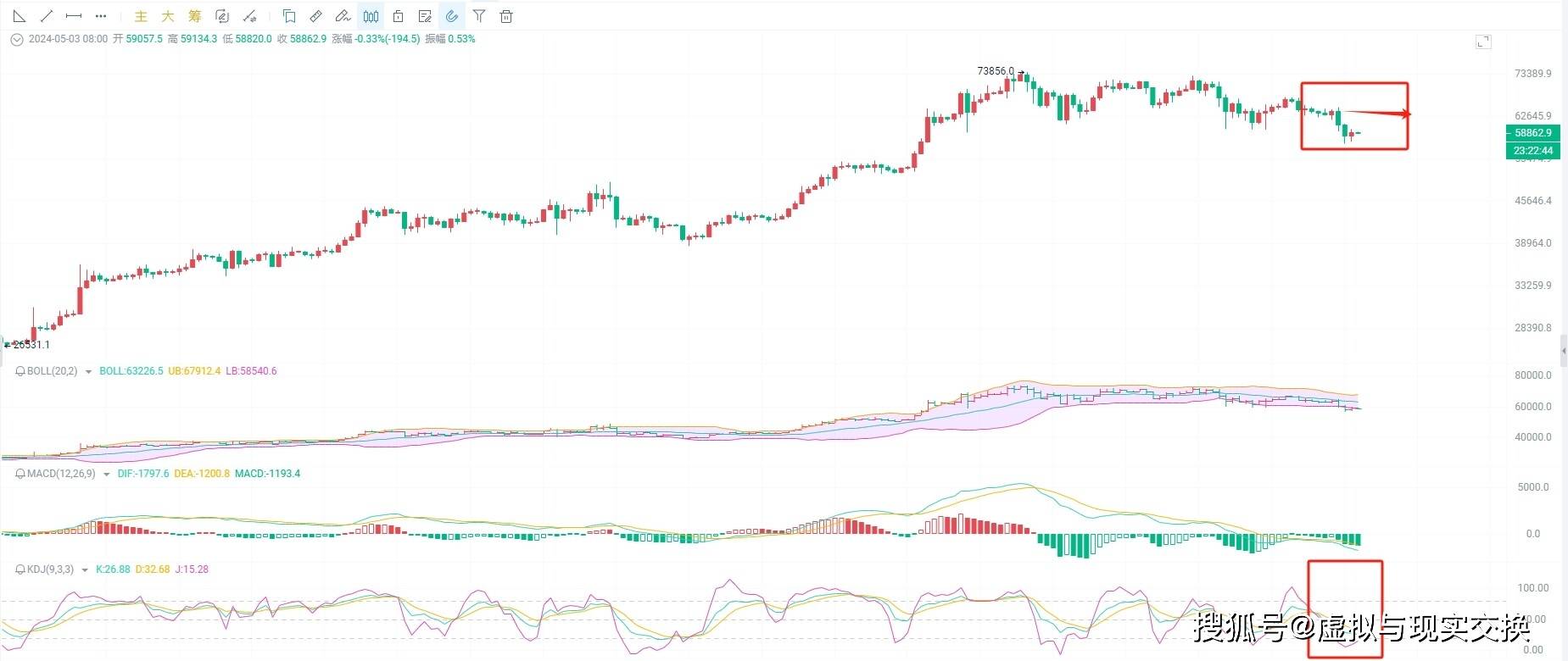
Task: Click the date text 2024-05-03 08:00
Action: (x=68, y=39)
